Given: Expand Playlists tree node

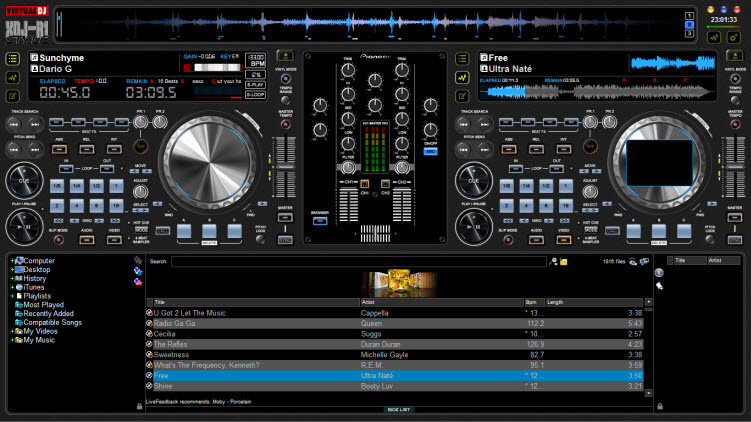Looking at the screenshot, I should coord(12,296).
